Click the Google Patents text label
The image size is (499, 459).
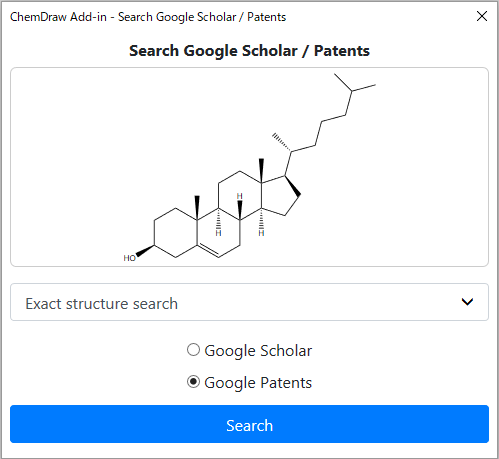258,383
